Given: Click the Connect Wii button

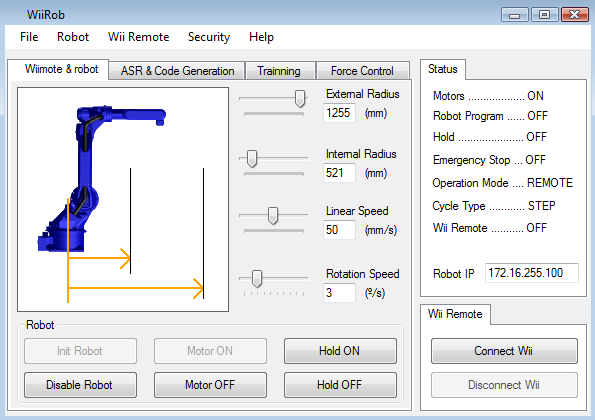Looking at the screenshot, I should point(504,351).
